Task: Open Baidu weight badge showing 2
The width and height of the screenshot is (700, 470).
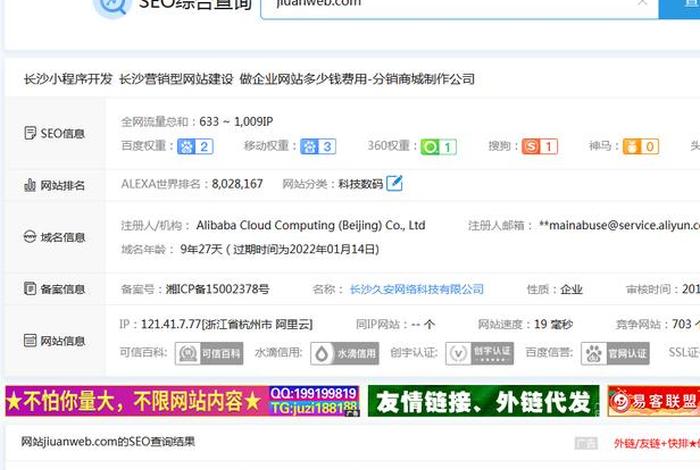Action: [195, 146]
